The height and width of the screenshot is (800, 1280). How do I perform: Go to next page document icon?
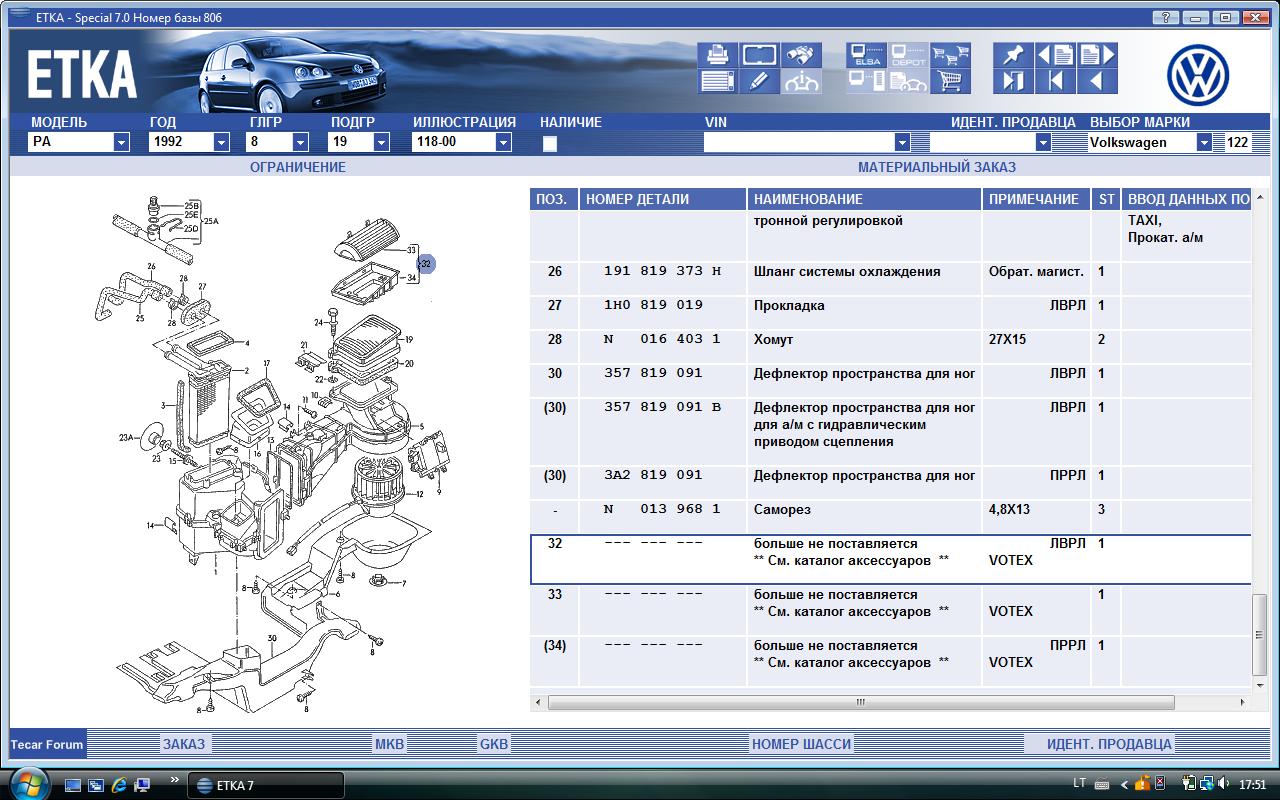[1098, 55]
